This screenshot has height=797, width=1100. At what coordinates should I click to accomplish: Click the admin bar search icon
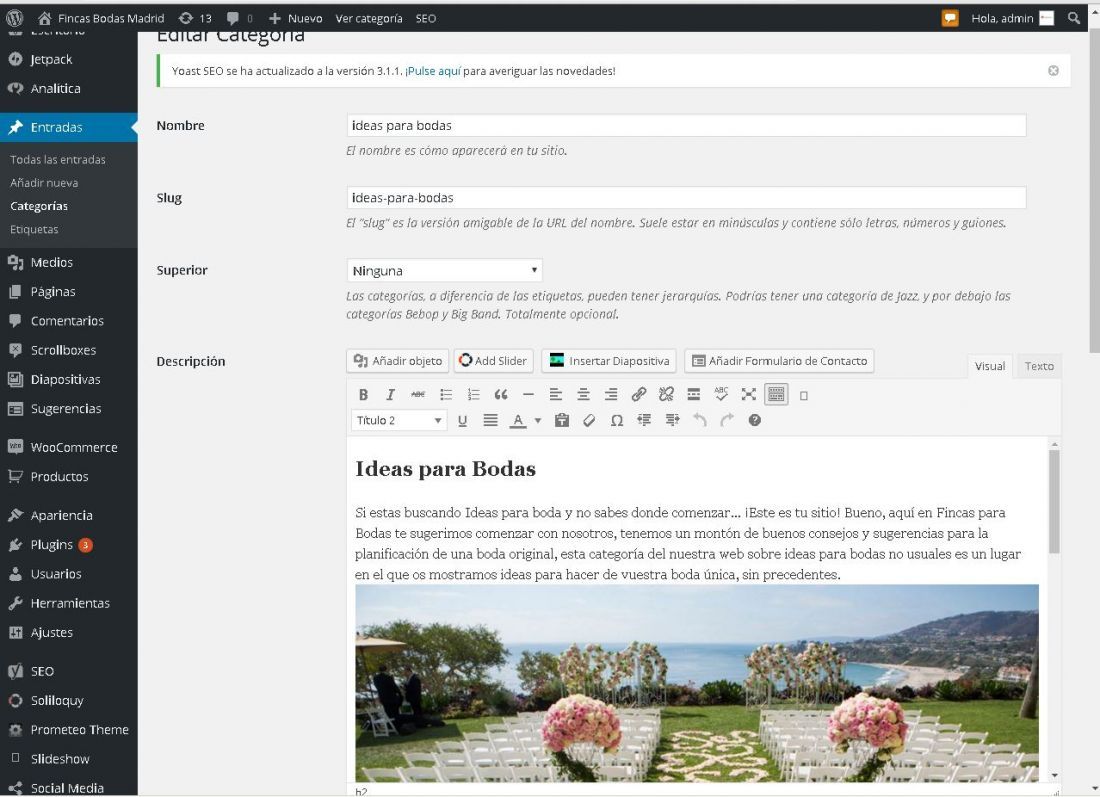pos(1073,18)
